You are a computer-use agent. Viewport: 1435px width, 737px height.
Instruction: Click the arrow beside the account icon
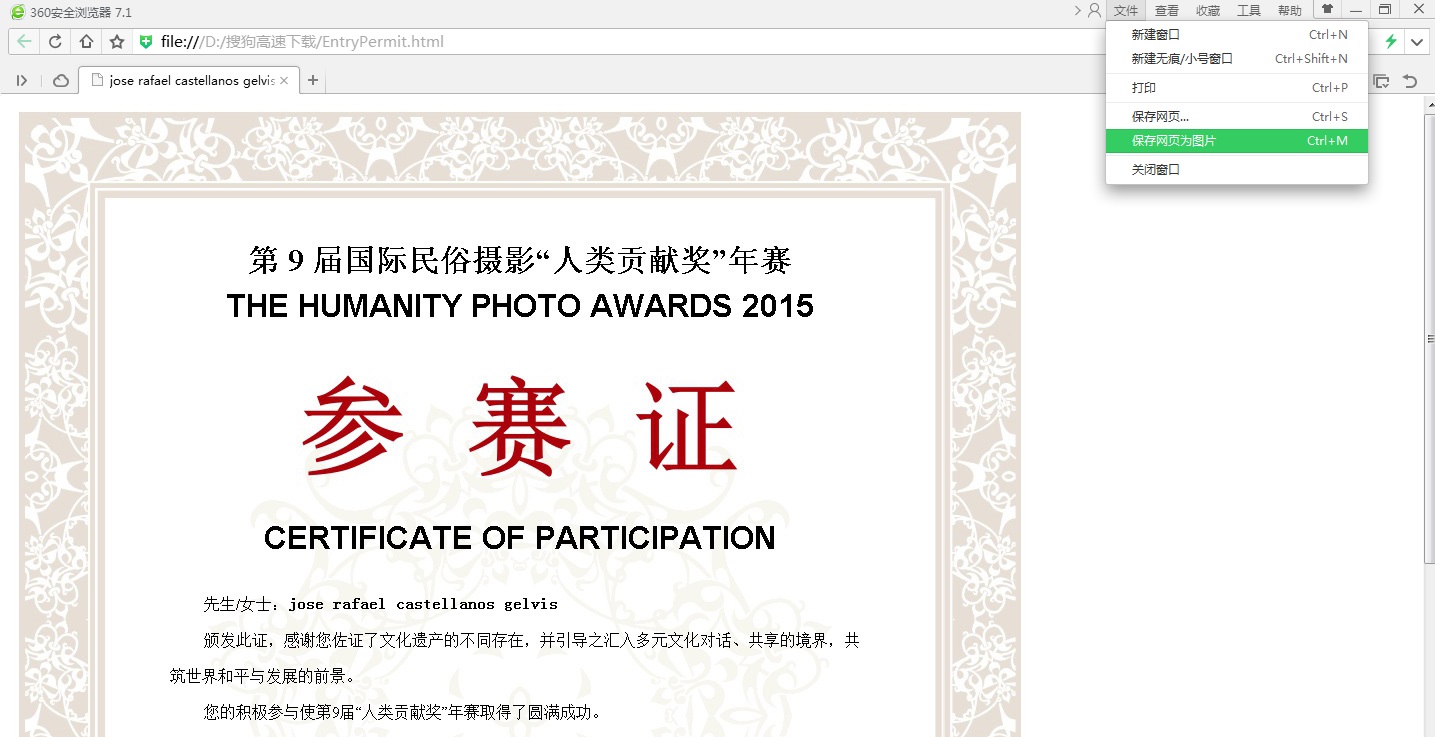[x=1078, y=11]
